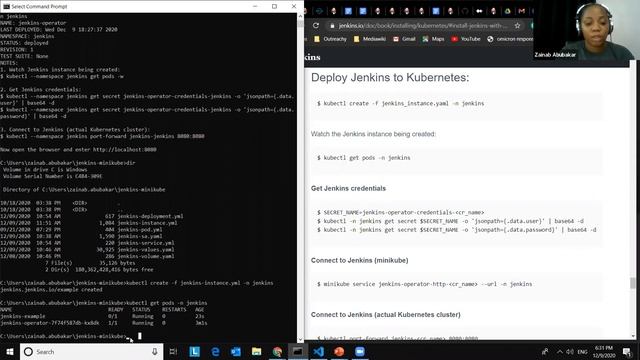Click the 'minikube service jenkins-operator-http' command

point(424,284)
